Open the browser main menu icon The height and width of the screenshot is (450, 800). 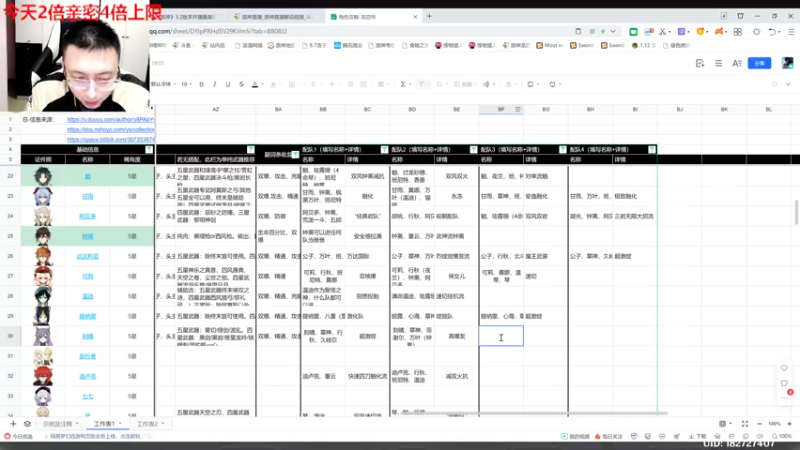(x=791, y=32)
